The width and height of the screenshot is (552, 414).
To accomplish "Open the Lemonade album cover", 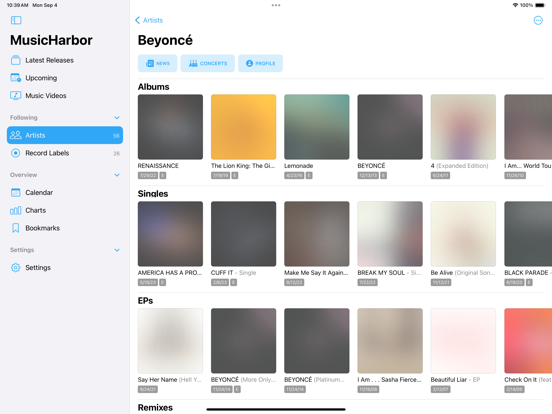I will click(317, 127).
